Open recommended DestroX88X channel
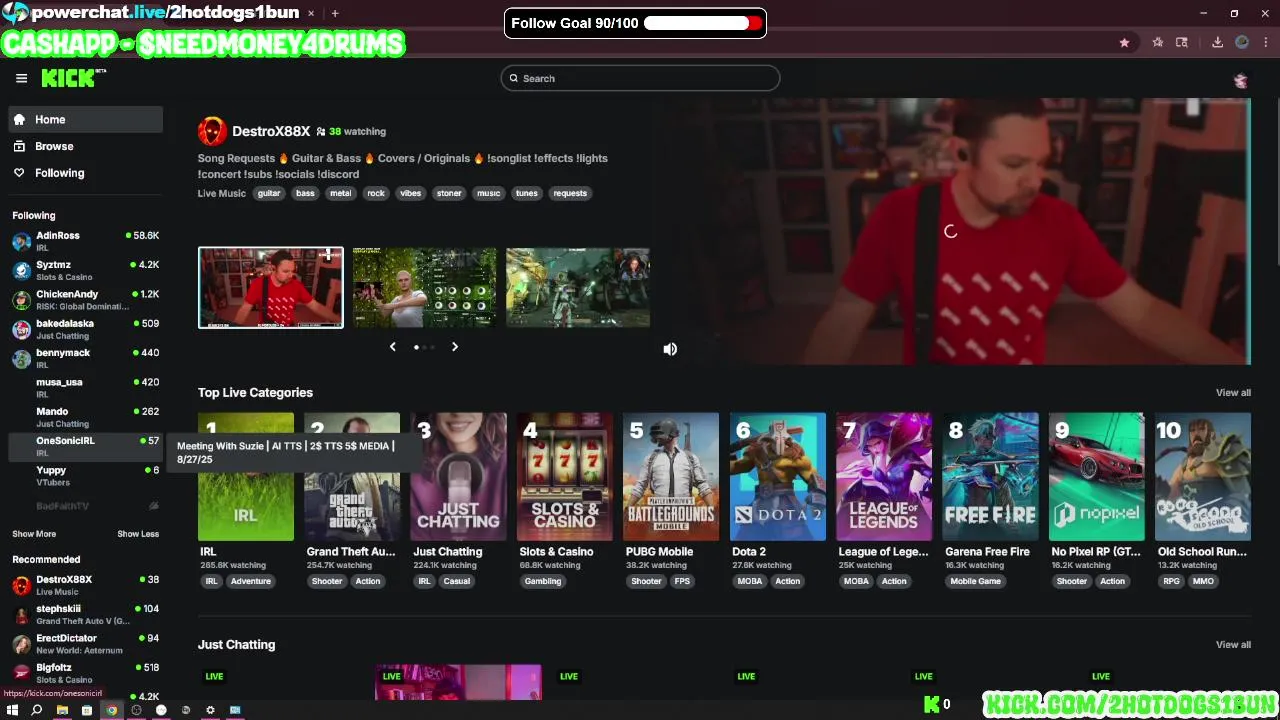 [85, 585]
